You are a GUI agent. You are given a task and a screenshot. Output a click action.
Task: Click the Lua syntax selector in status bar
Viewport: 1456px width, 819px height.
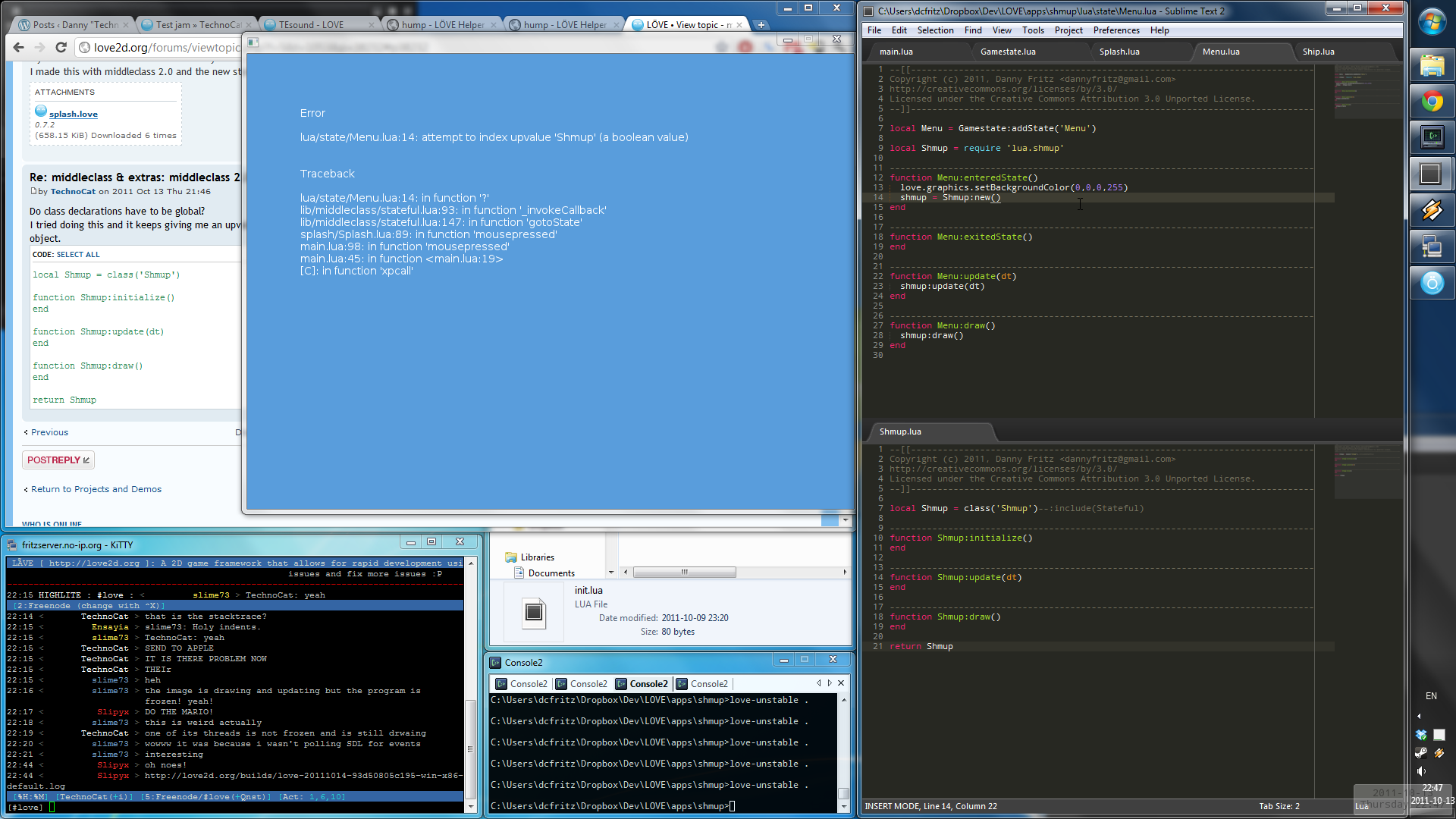point(1362,806)
